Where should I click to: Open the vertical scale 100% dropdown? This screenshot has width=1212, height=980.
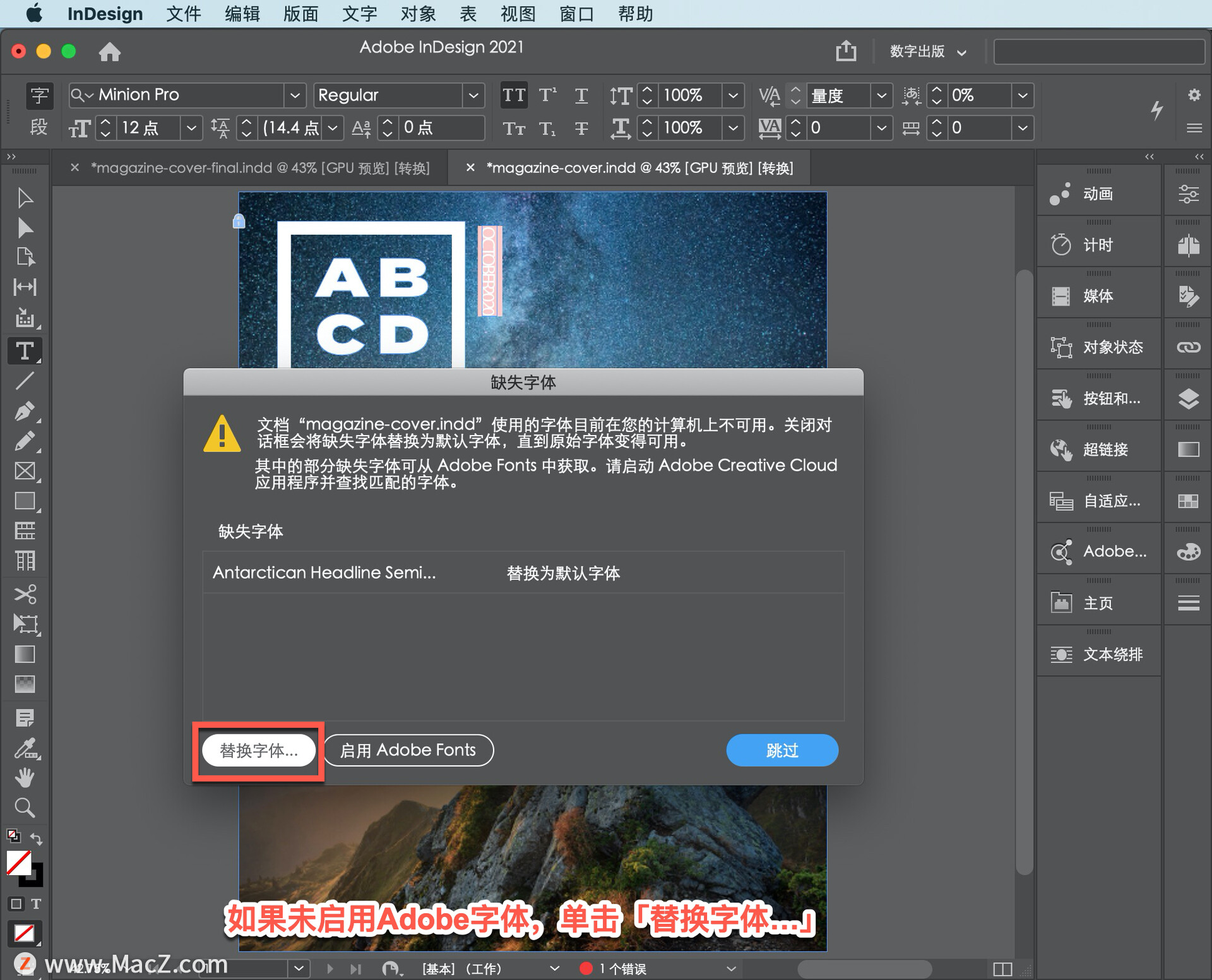[x=733, y=95]
